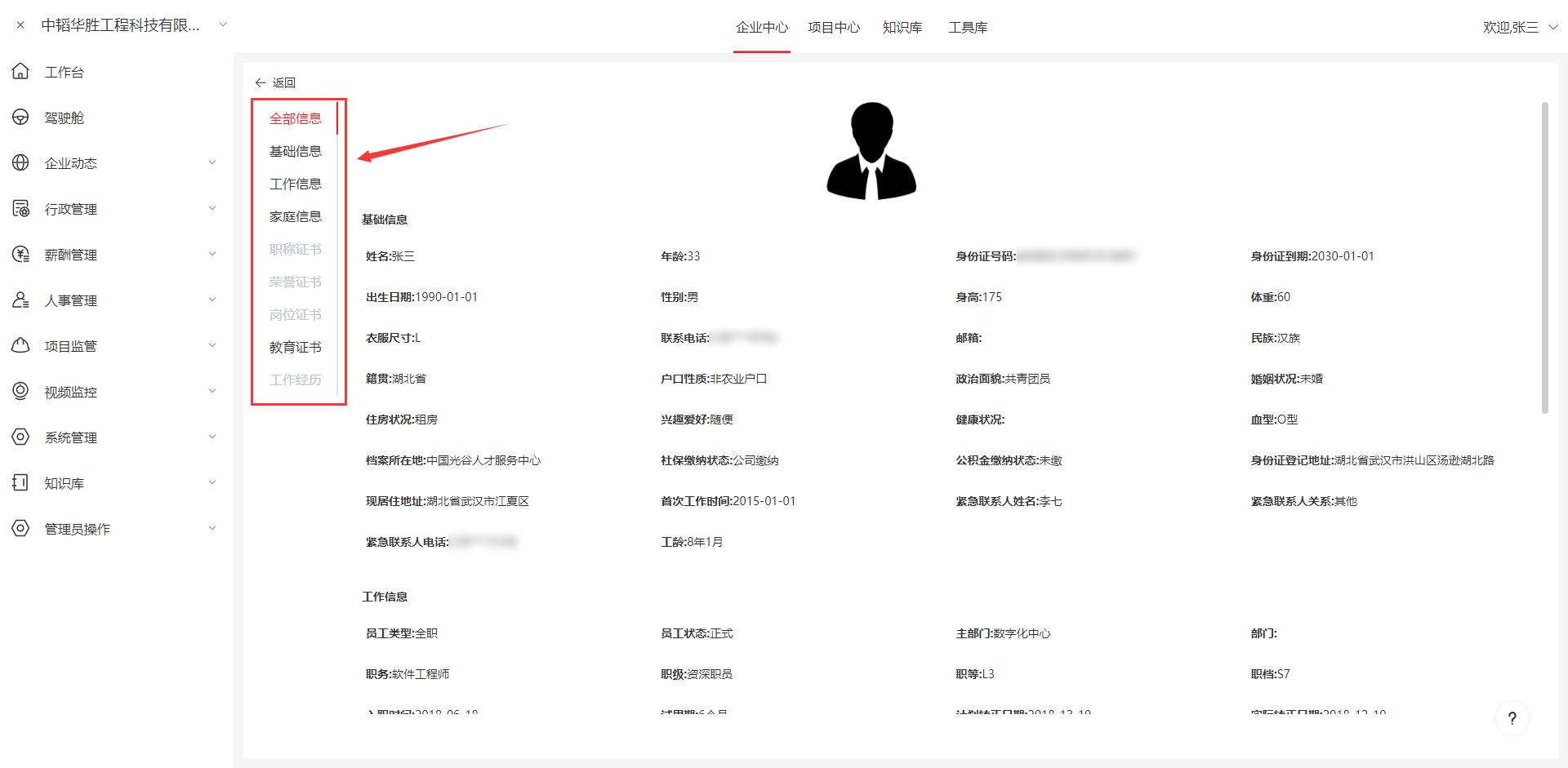Viewport: 1568px width, 768px height.
Task: Open 驾驶舱 via its steering wheel icon
Action: point(20,118)
